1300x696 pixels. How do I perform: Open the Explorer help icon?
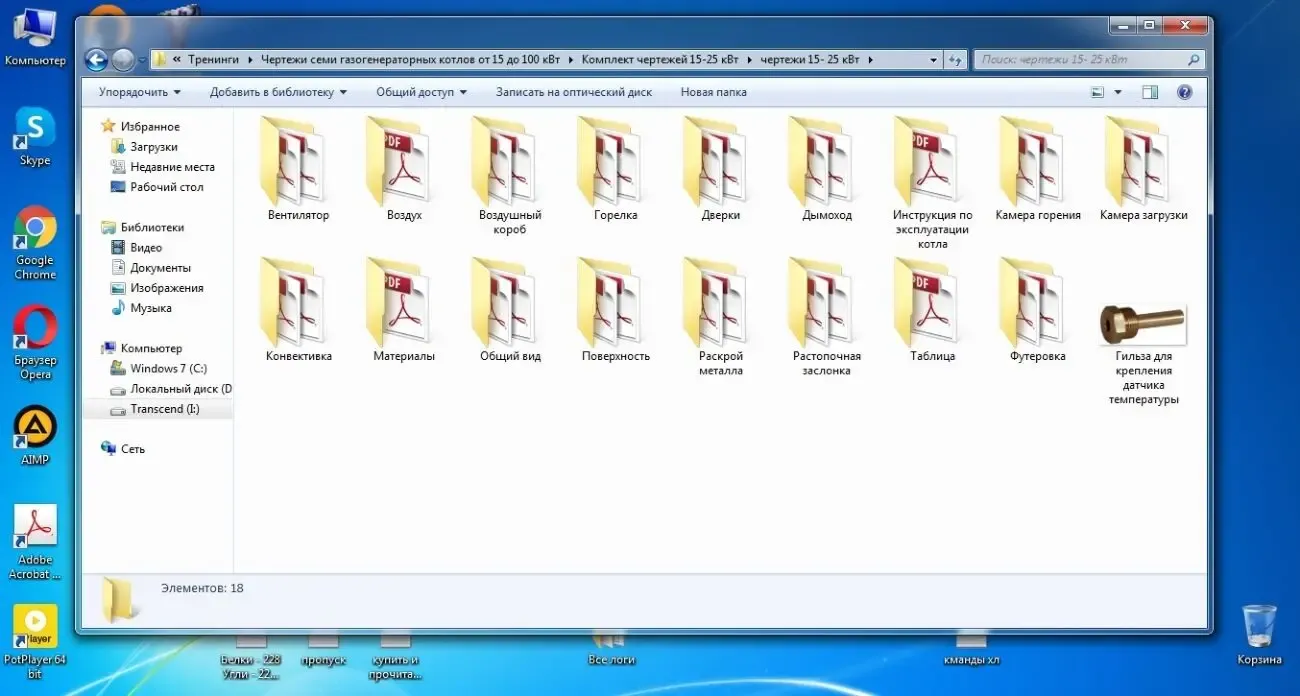[1184, 92]
